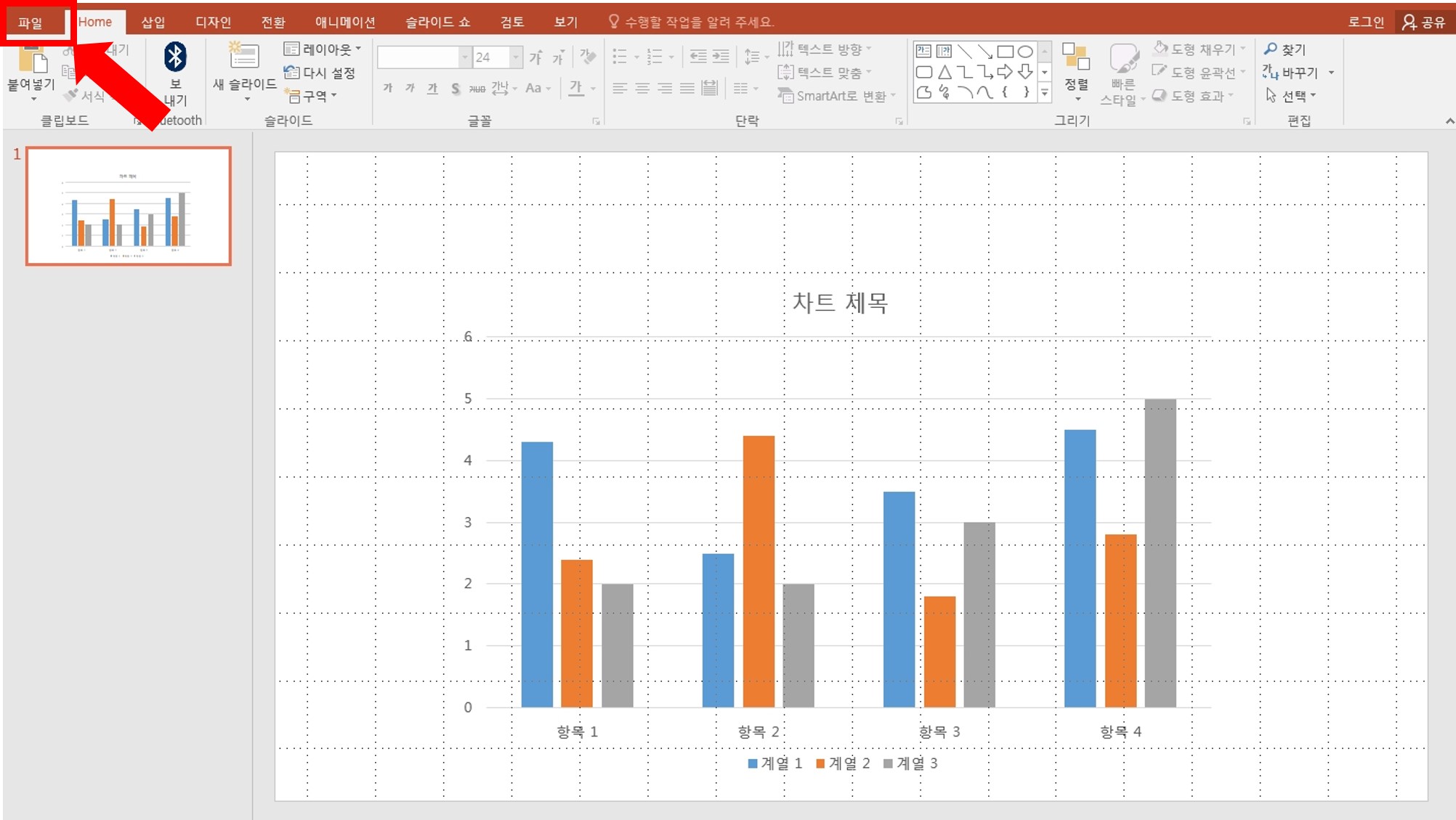Click the horizontal text box shape
Screen dimensions: 1456x820
[923, 52]
